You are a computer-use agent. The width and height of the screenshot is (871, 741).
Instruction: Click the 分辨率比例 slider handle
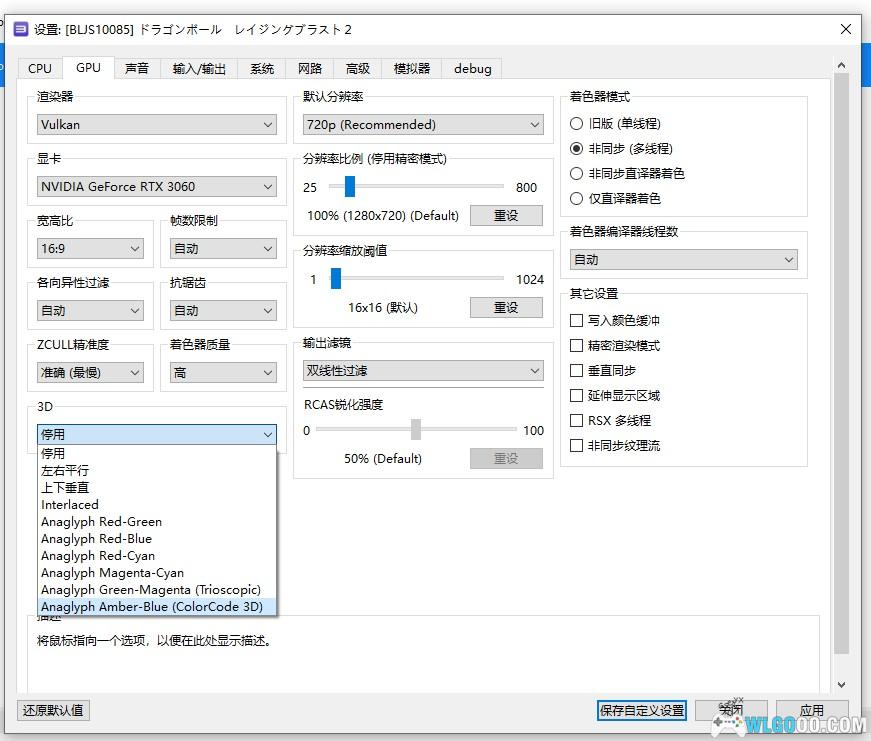(x=349, y=187)
